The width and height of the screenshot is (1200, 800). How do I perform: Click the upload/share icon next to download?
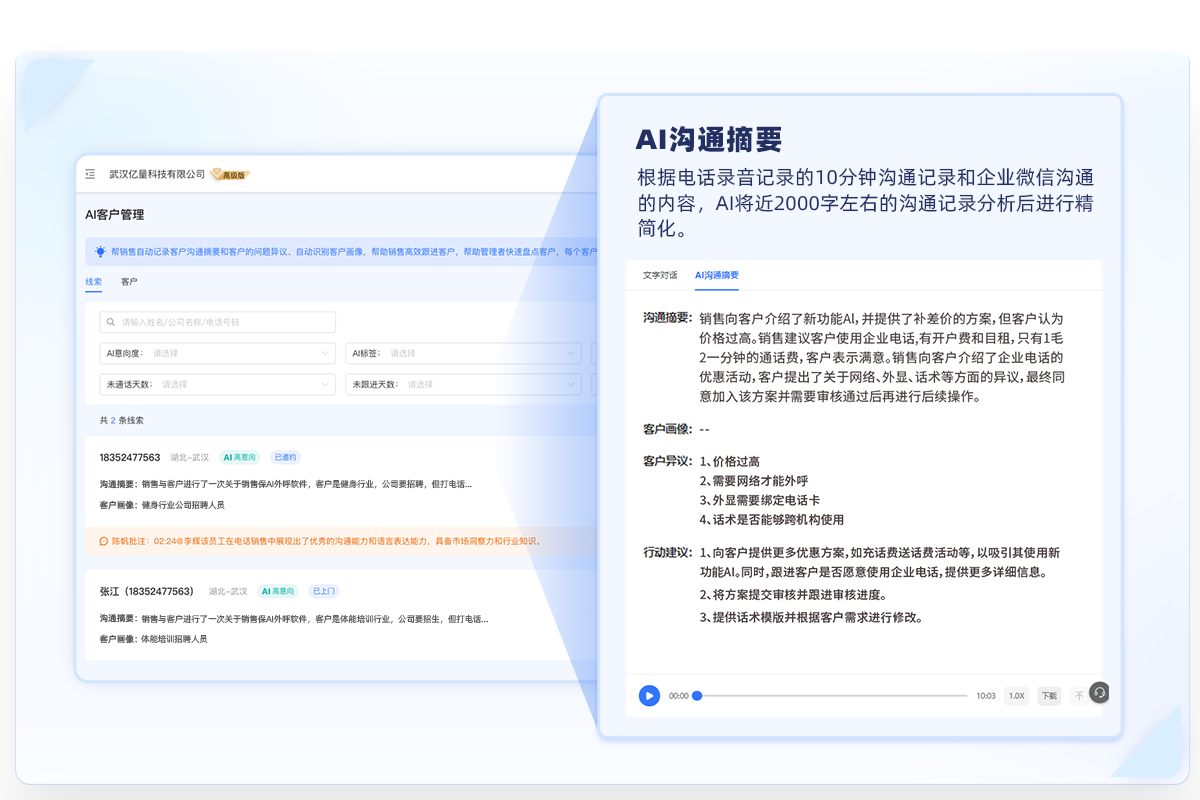click(x=1078, y=696)
